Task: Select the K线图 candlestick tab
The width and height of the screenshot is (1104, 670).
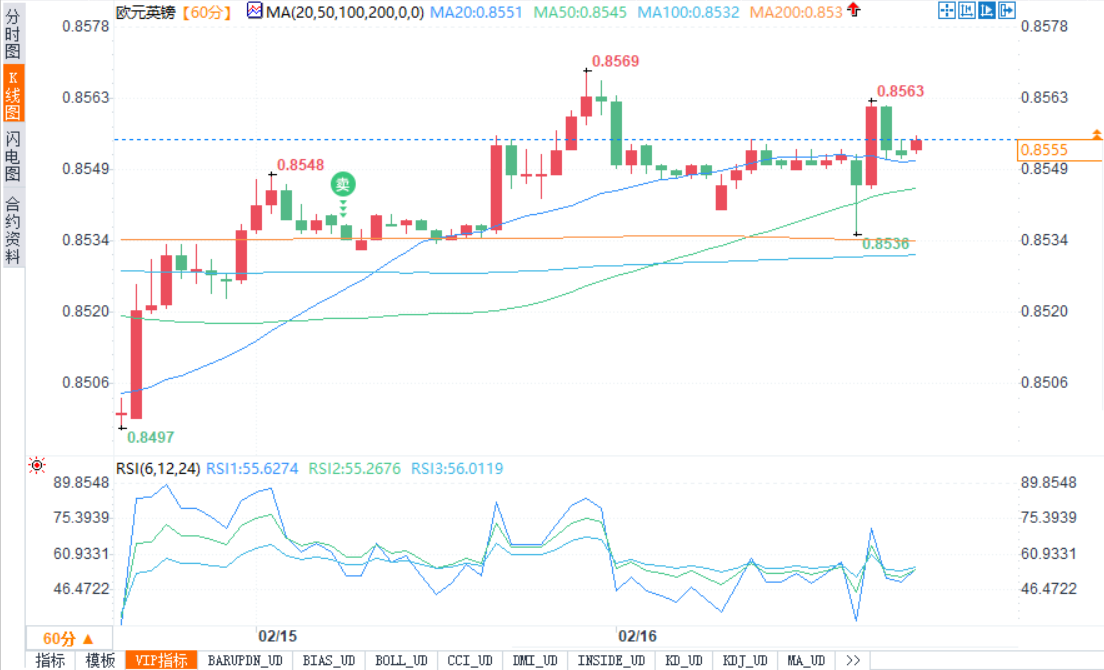Action: pyautogui.click(x=13, y=94)
